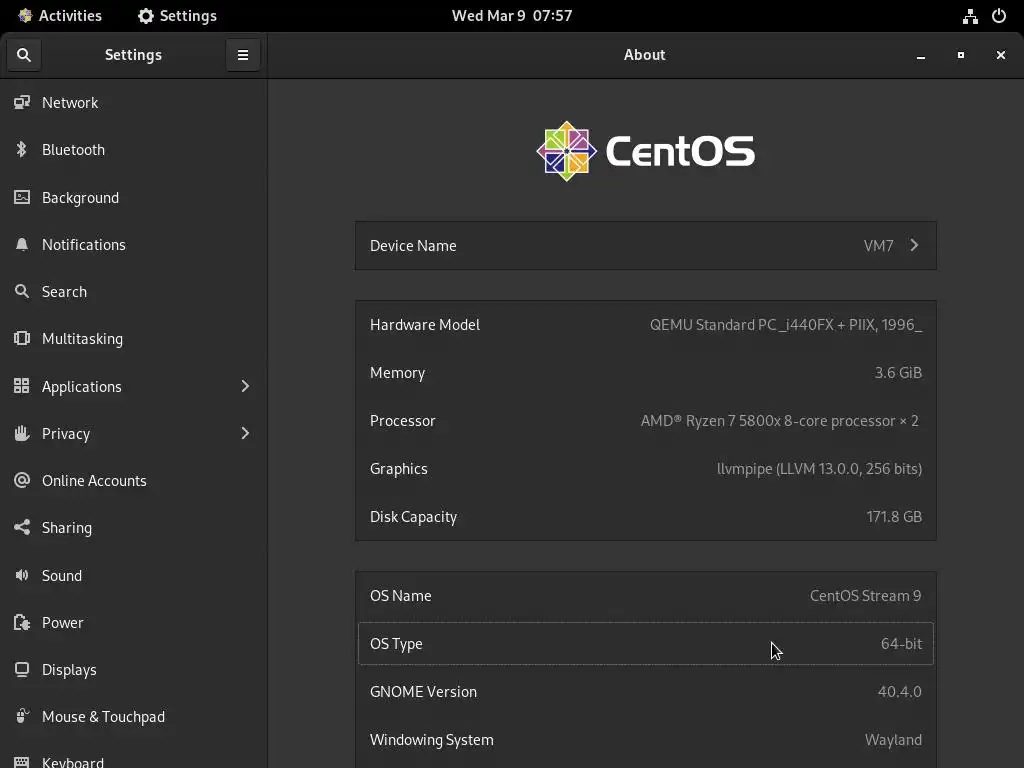Click the Notifications bell icon
The image size is (1024, 768).
22,244
